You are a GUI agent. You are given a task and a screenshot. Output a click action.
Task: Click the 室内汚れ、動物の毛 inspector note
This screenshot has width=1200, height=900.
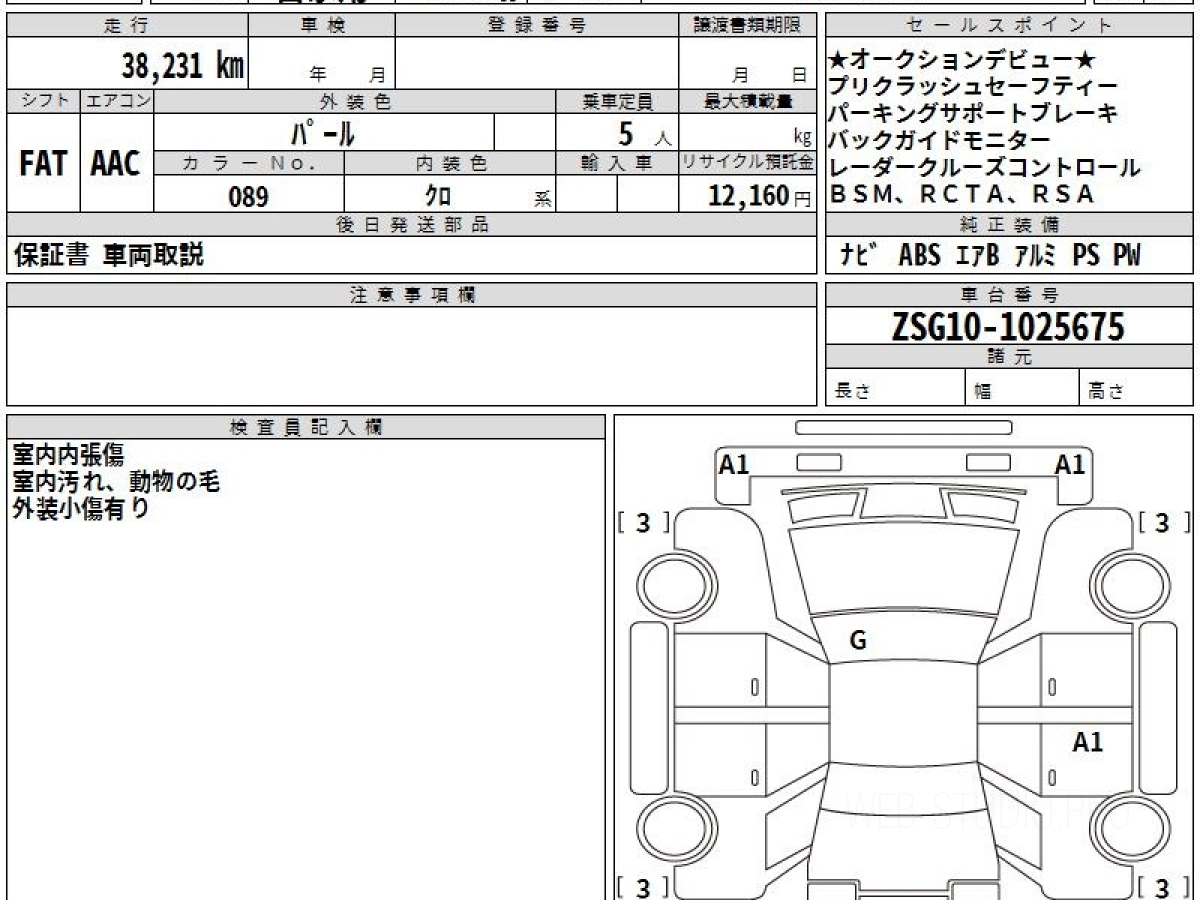[116, 482]
